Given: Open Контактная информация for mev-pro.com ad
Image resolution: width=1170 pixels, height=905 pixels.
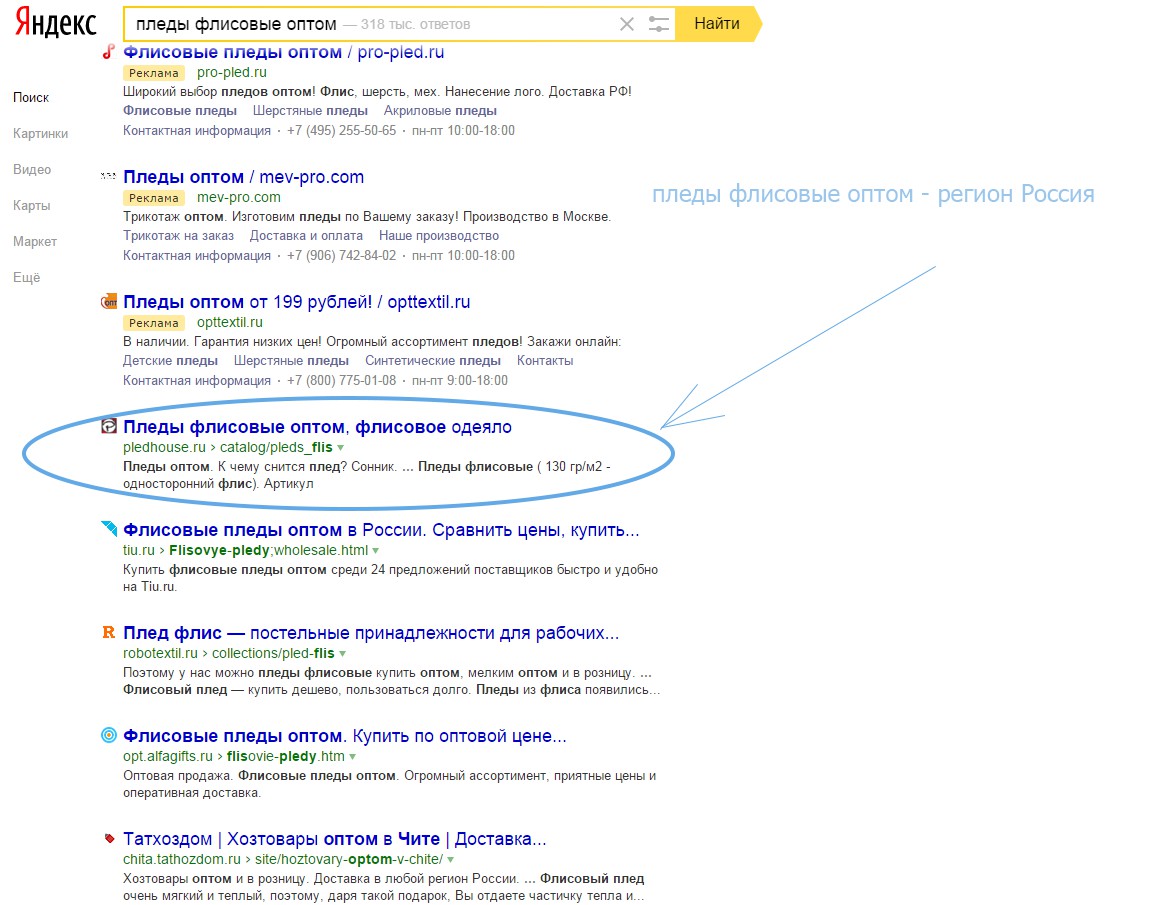Looking at the screenshot, I should coord(197,256).
